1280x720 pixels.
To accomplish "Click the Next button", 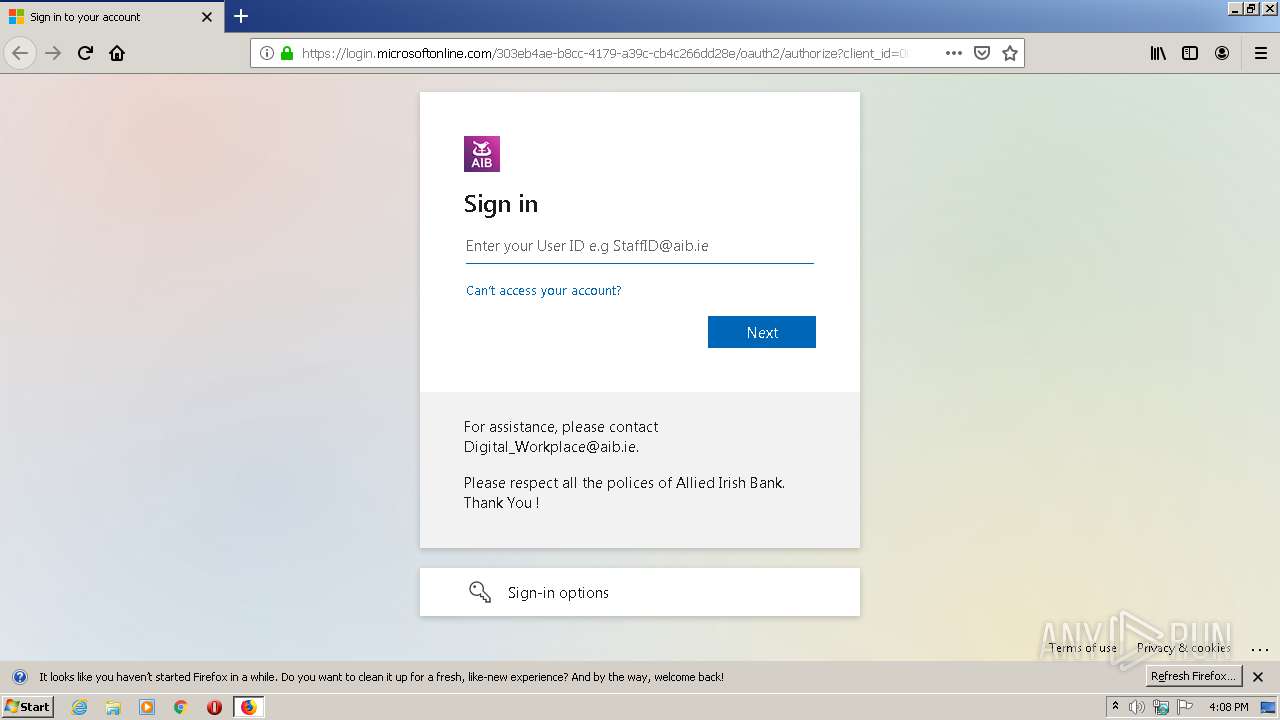I will point(762,332).
